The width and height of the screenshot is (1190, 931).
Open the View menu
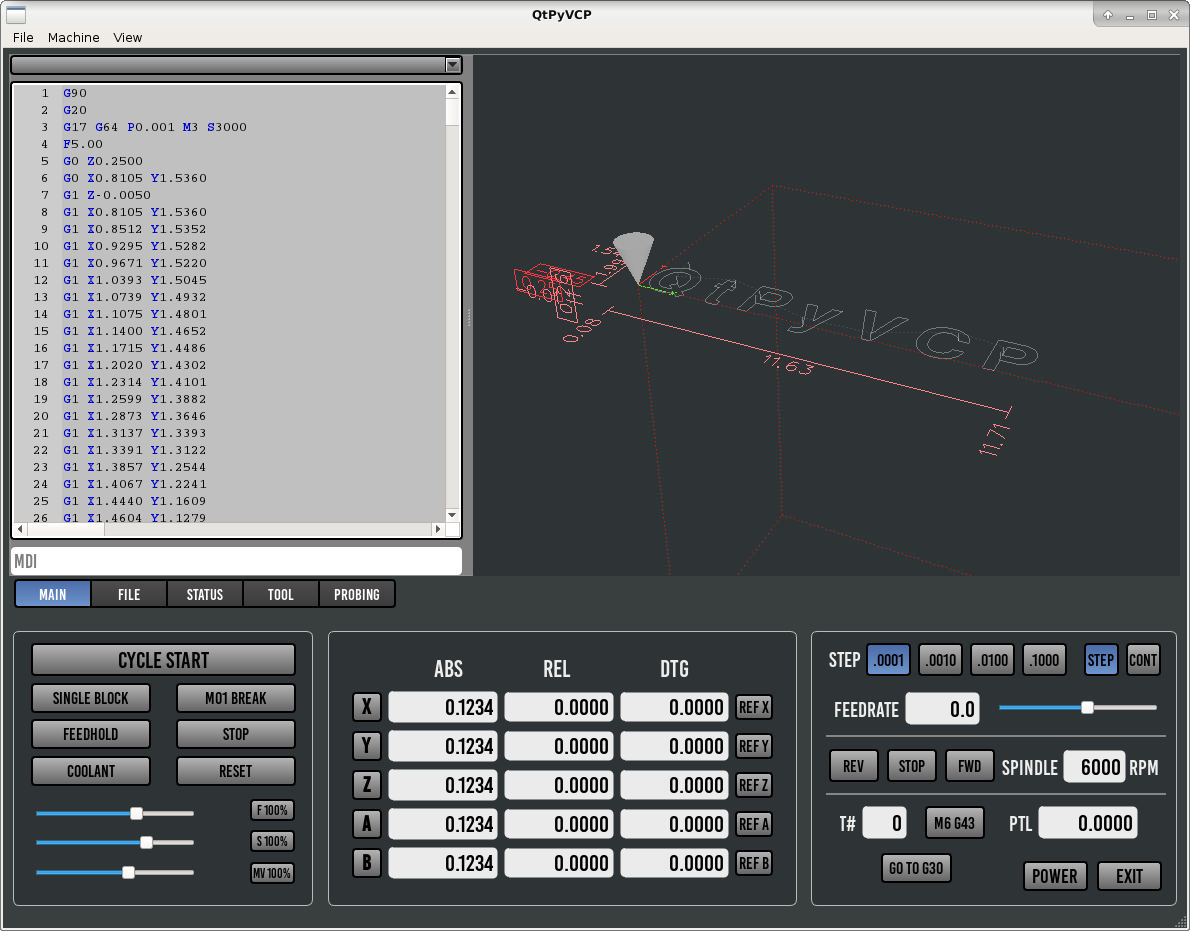coord(128,37)
